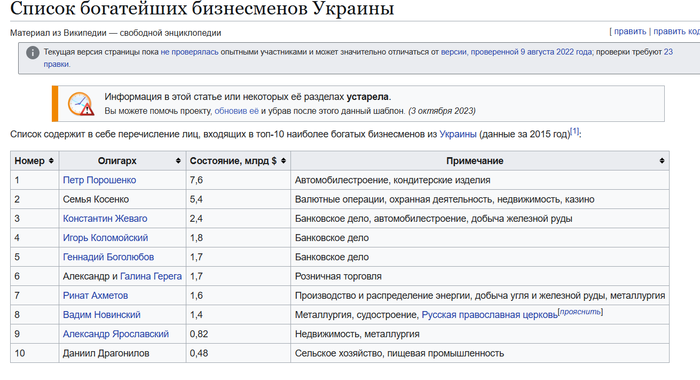The height and width of the screenshot is (380, 700).
Task: Open the 23 правки link
Action: 668,52
